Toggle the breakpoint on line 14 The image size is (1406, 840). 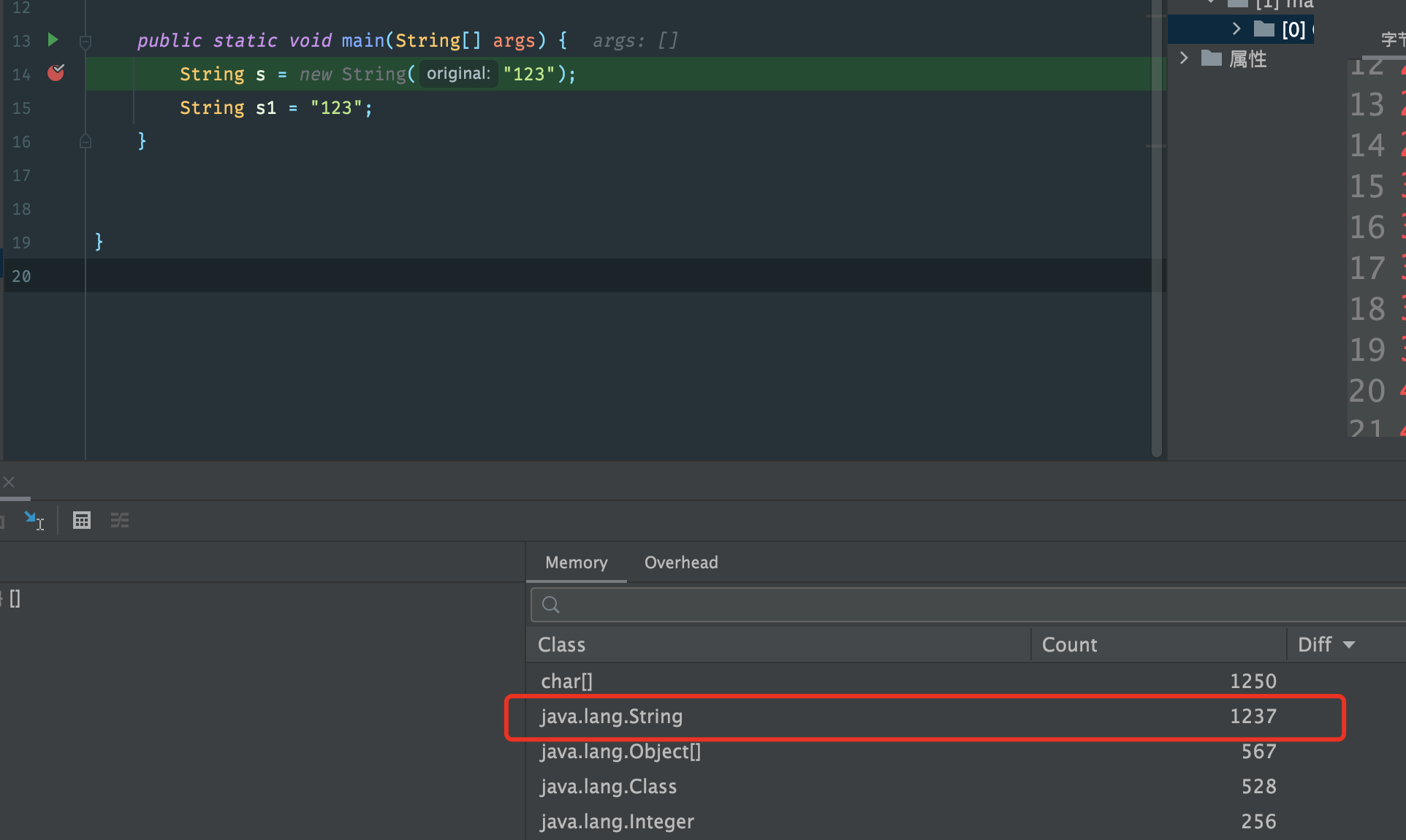[x=56, y=72]
